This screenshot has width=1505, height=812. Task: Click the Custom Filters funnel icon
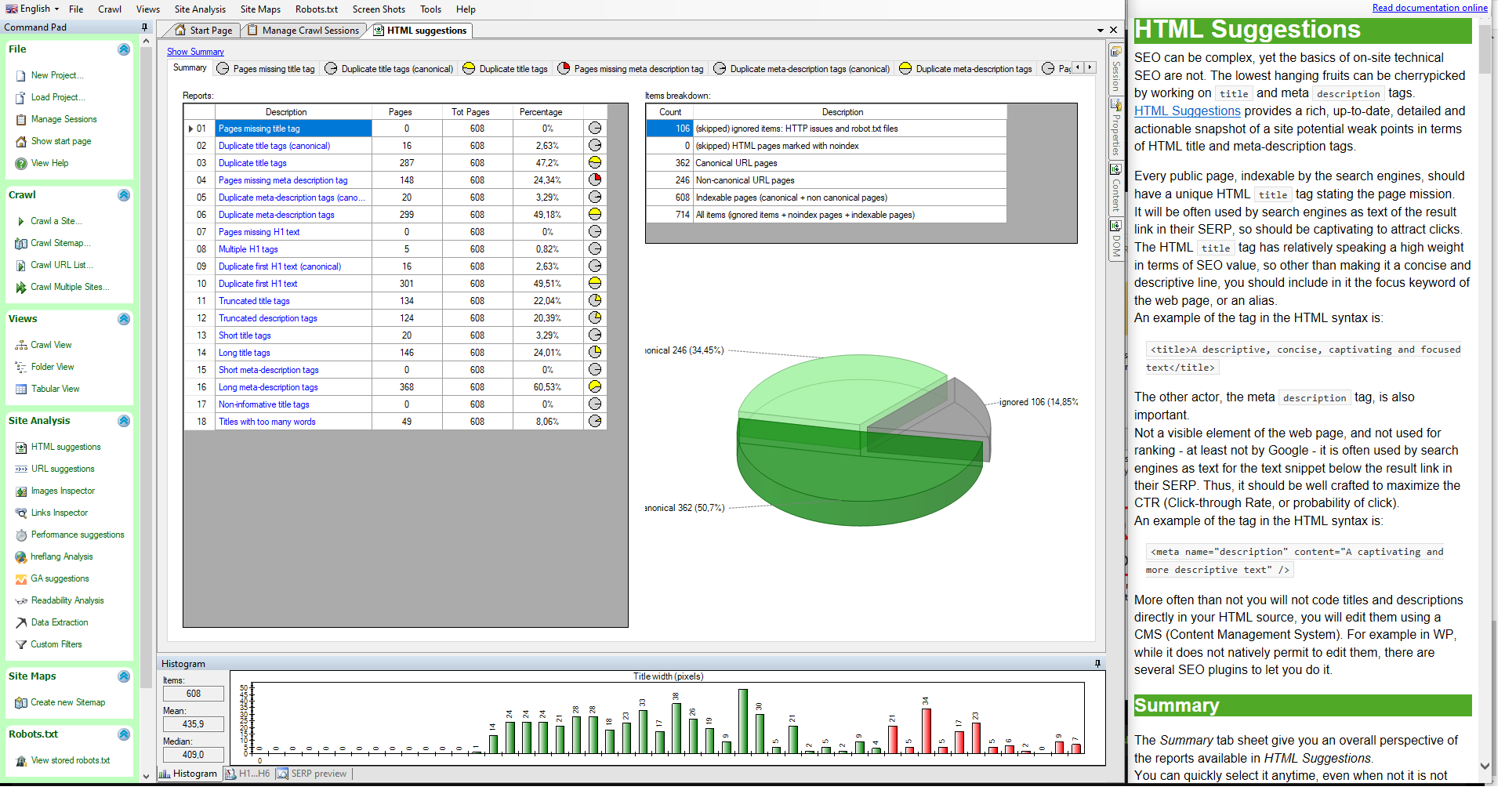point(21,645)
